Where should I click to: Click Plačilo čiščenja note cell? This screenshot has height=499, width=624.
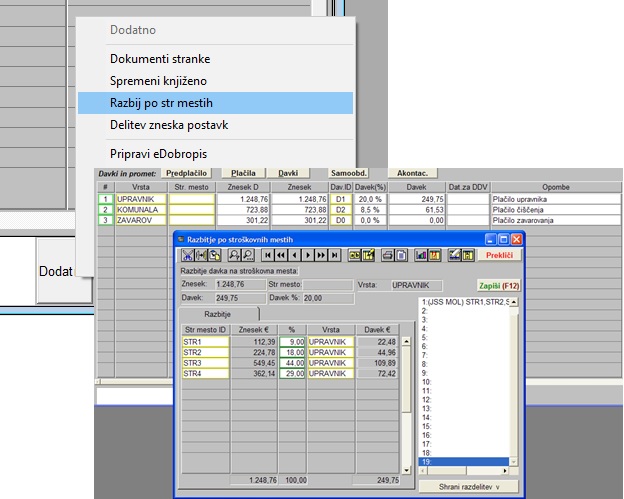[x=556, y=210]
